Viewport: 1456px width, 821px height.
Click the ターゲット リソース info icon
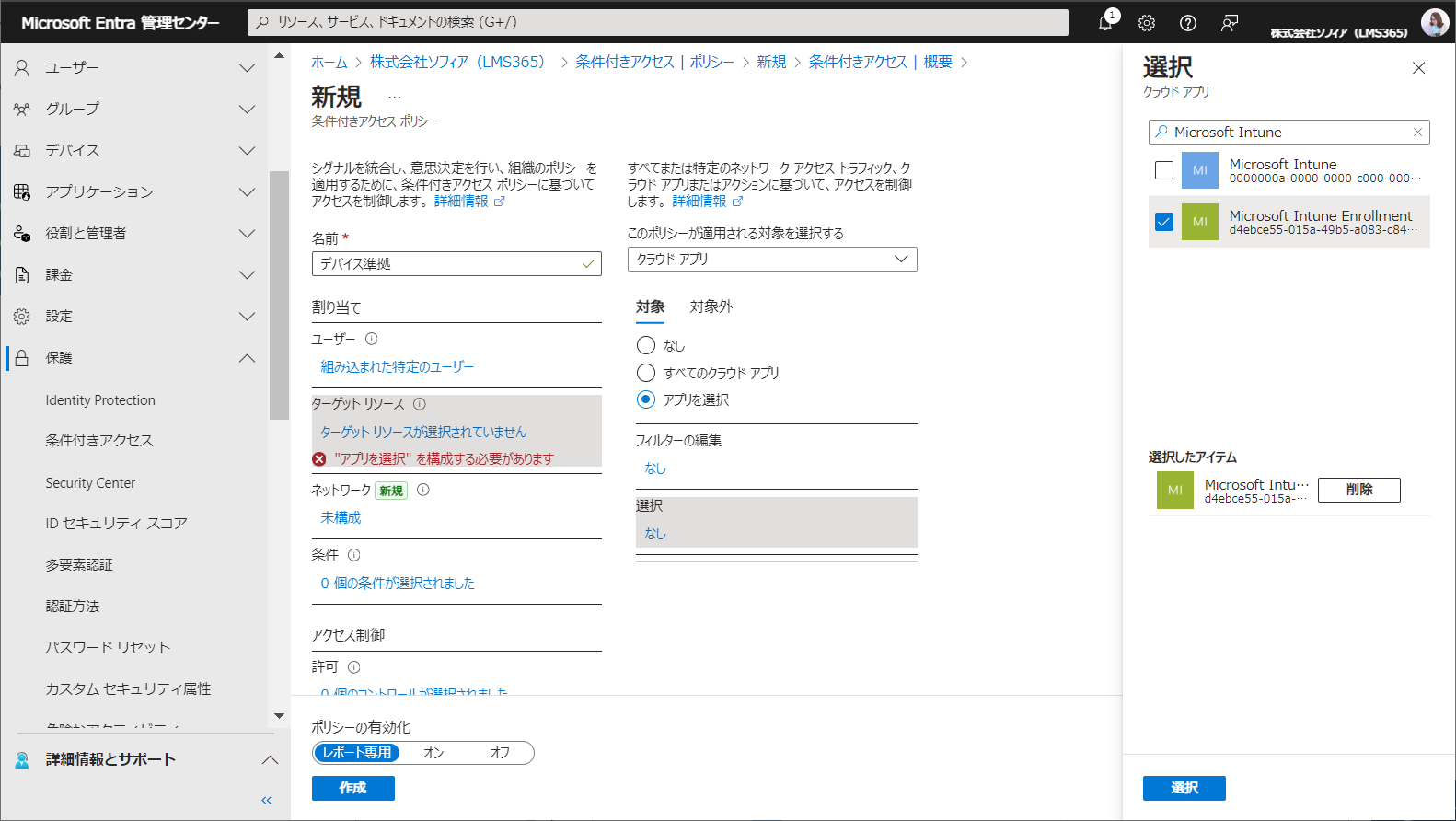click(419, 404)
